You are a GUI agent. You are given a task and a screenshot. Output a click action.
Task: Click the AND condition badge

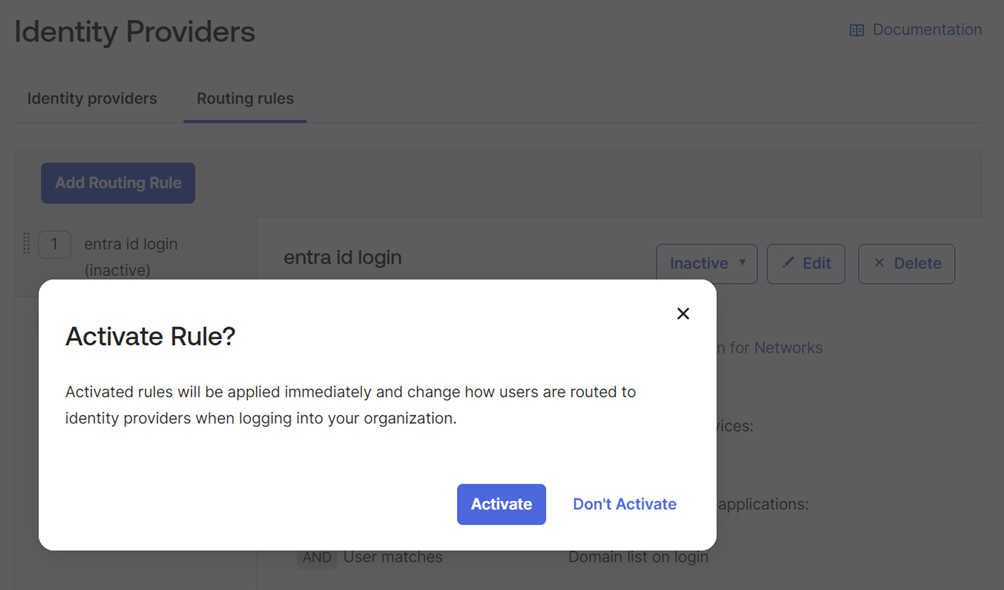point(317,557)
